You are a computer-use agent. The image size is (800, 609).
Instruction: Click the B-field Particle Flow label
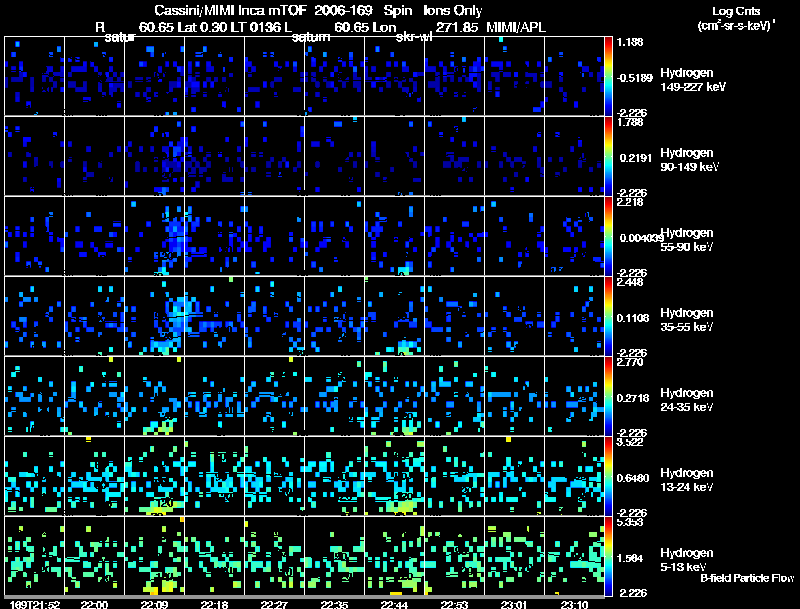pos(746,578)
